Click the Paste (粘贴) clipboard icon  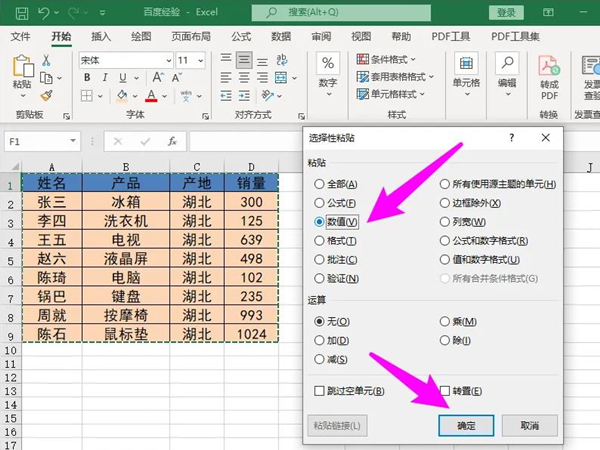[x=23, y=68]
